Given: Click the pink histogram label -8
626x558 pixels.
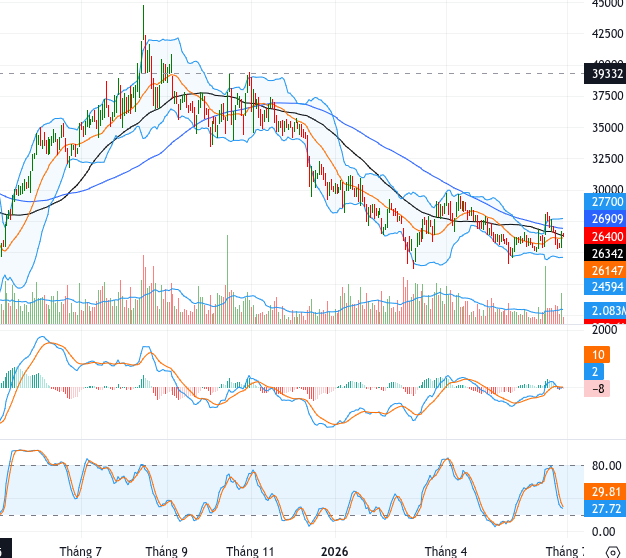Looking at the screenshot, I should [x=597, y=389].
